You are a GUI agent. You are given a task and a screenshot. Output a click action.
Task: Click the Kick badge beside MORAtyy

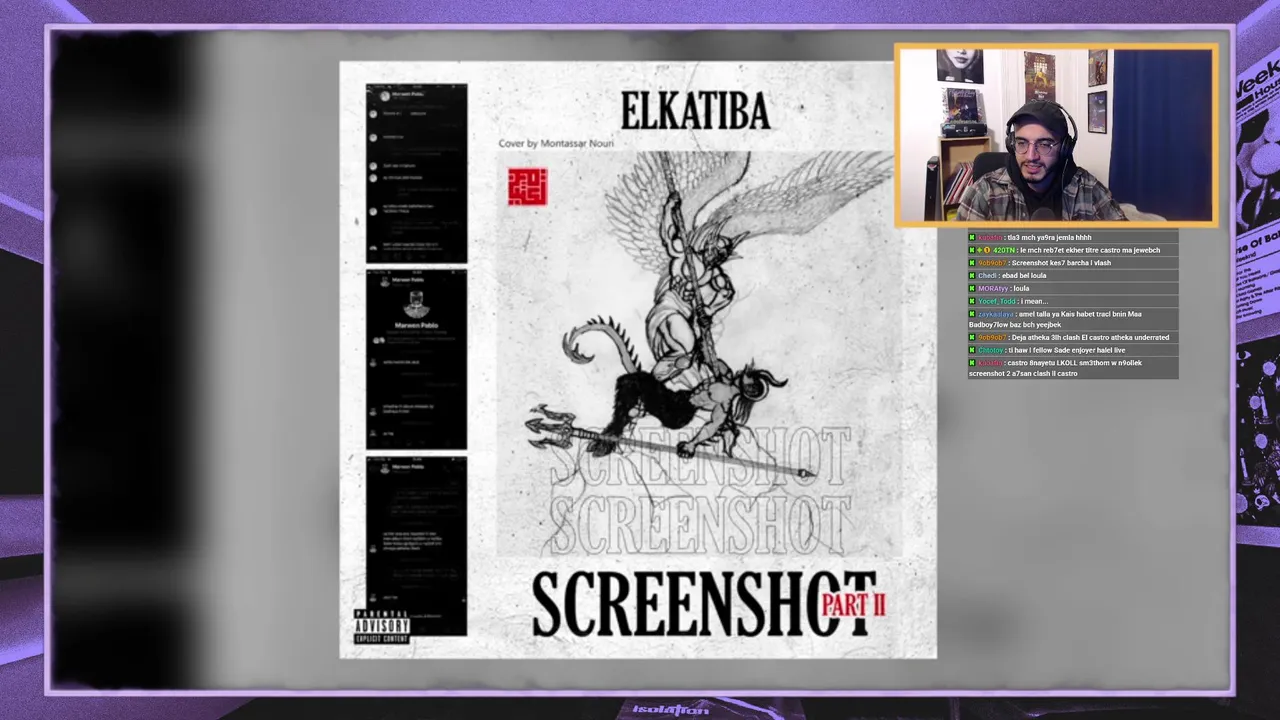pyautogui.click(x=972, y=288)
